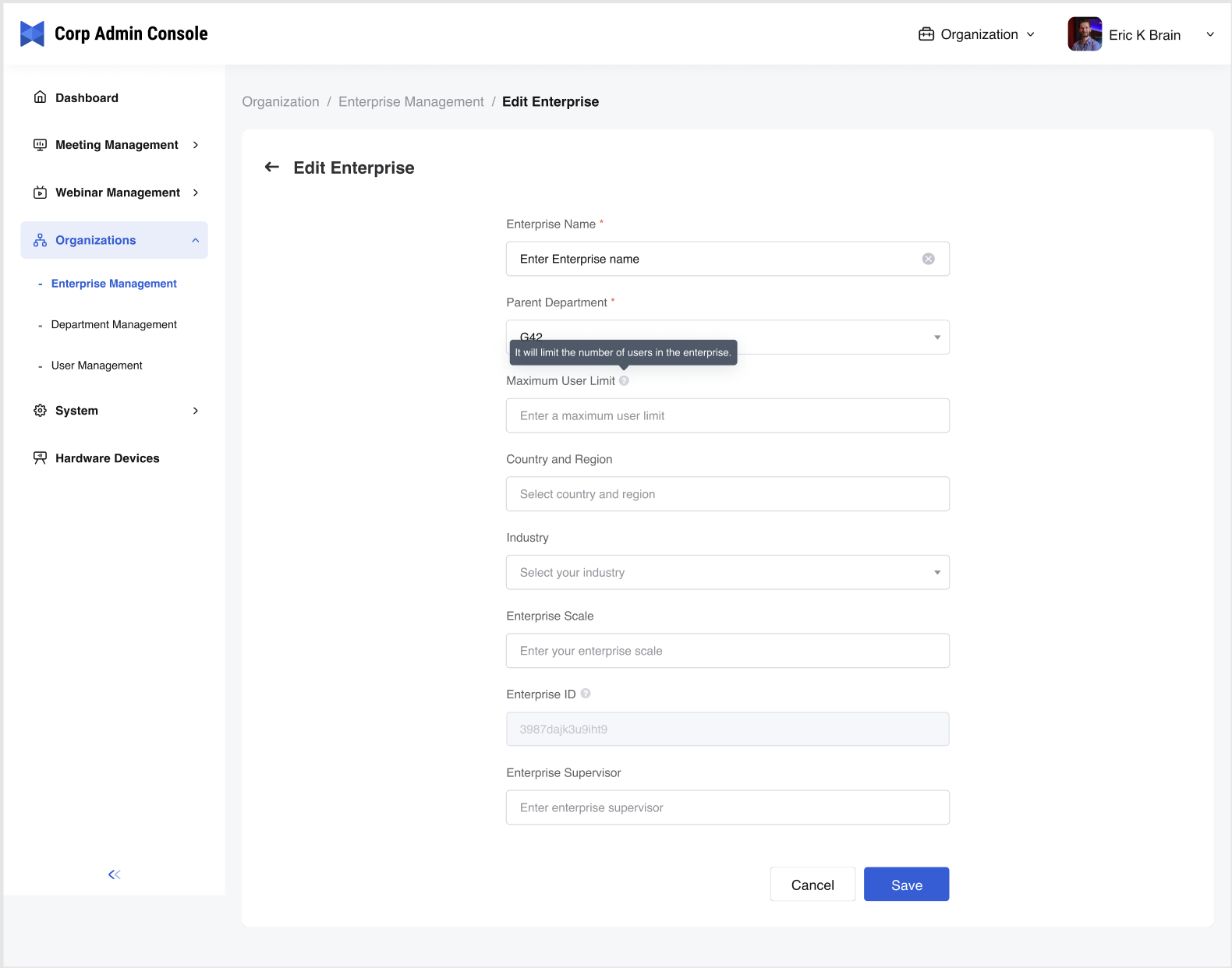
Task: Click Eric K Brain's profile avatar
Action: (x=1084, y=34)
